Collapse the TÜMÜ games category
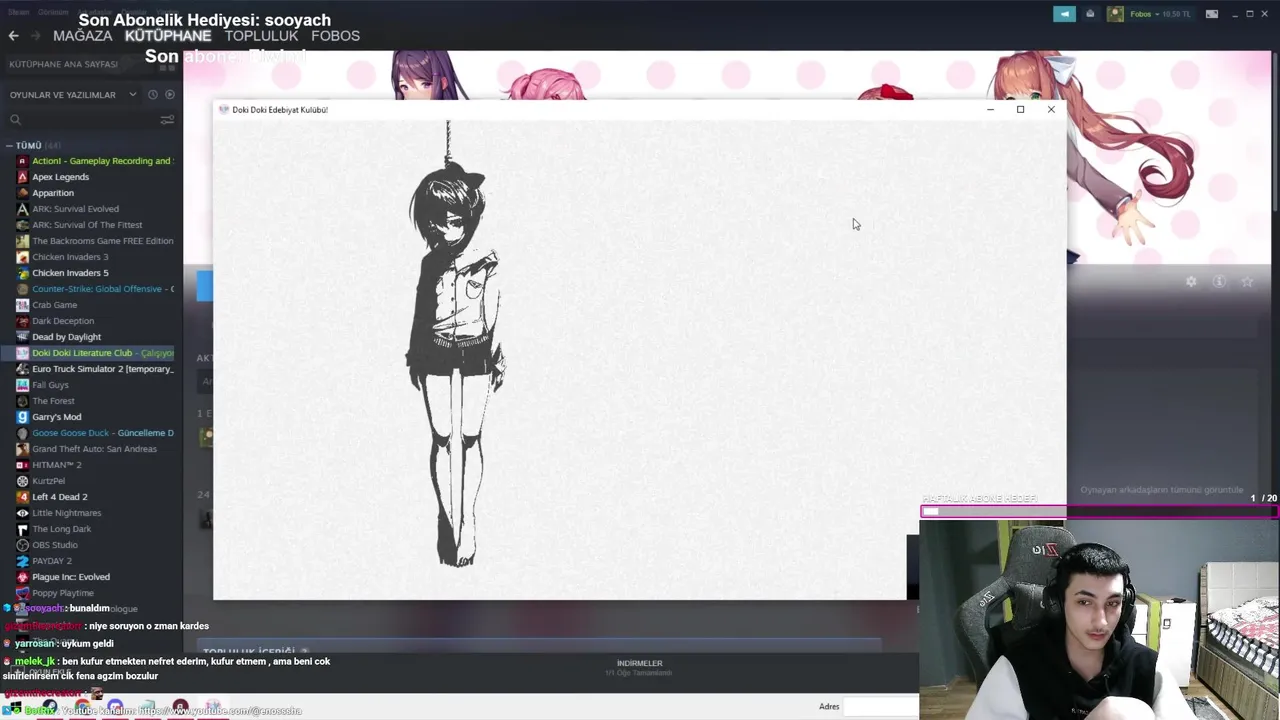 pos(10,146)
